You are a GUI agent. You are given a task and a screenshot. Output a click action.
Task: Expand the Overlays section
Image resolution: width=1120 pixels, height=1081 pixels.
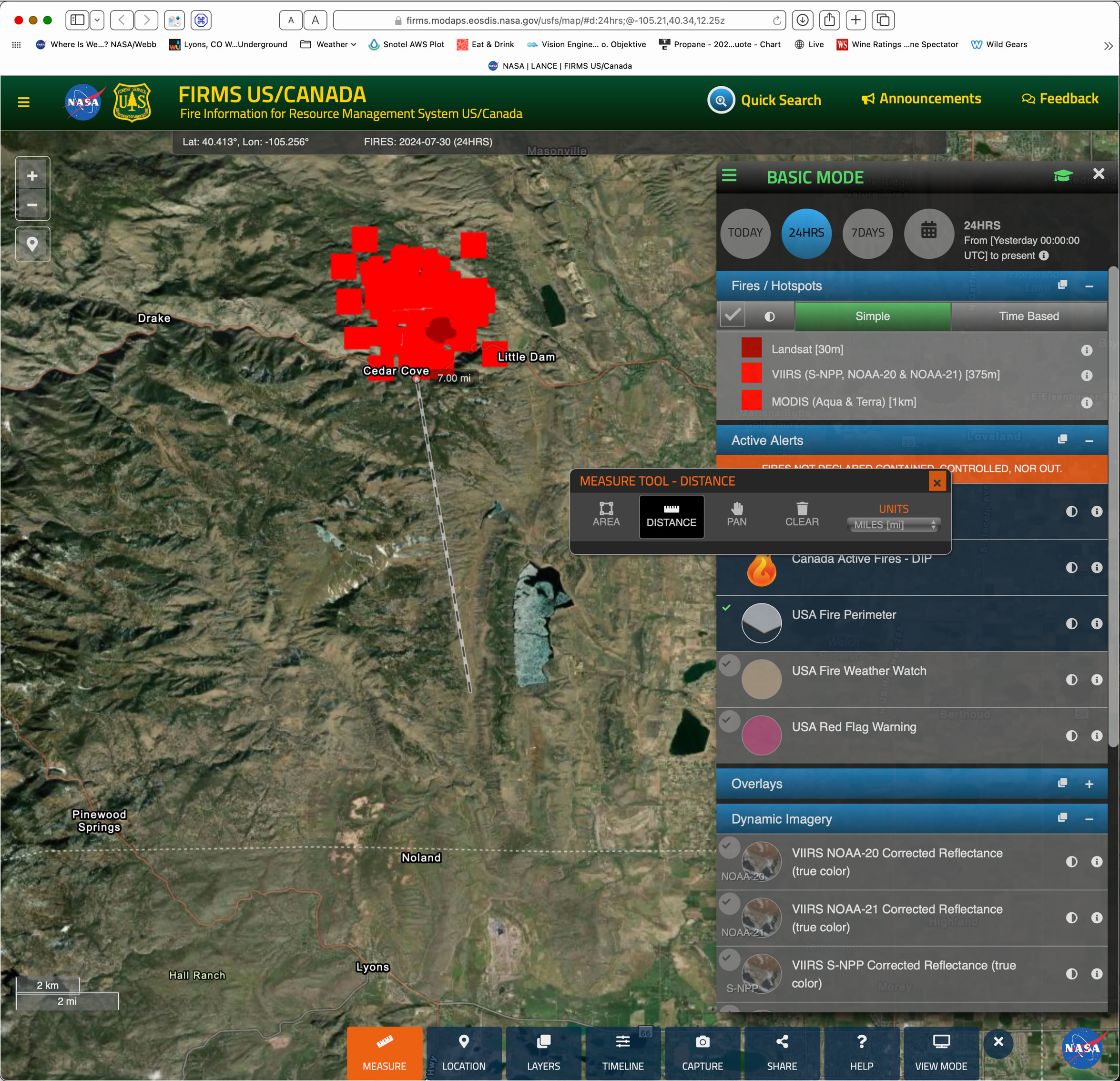pyautogui.click(x=1089, y=785)
